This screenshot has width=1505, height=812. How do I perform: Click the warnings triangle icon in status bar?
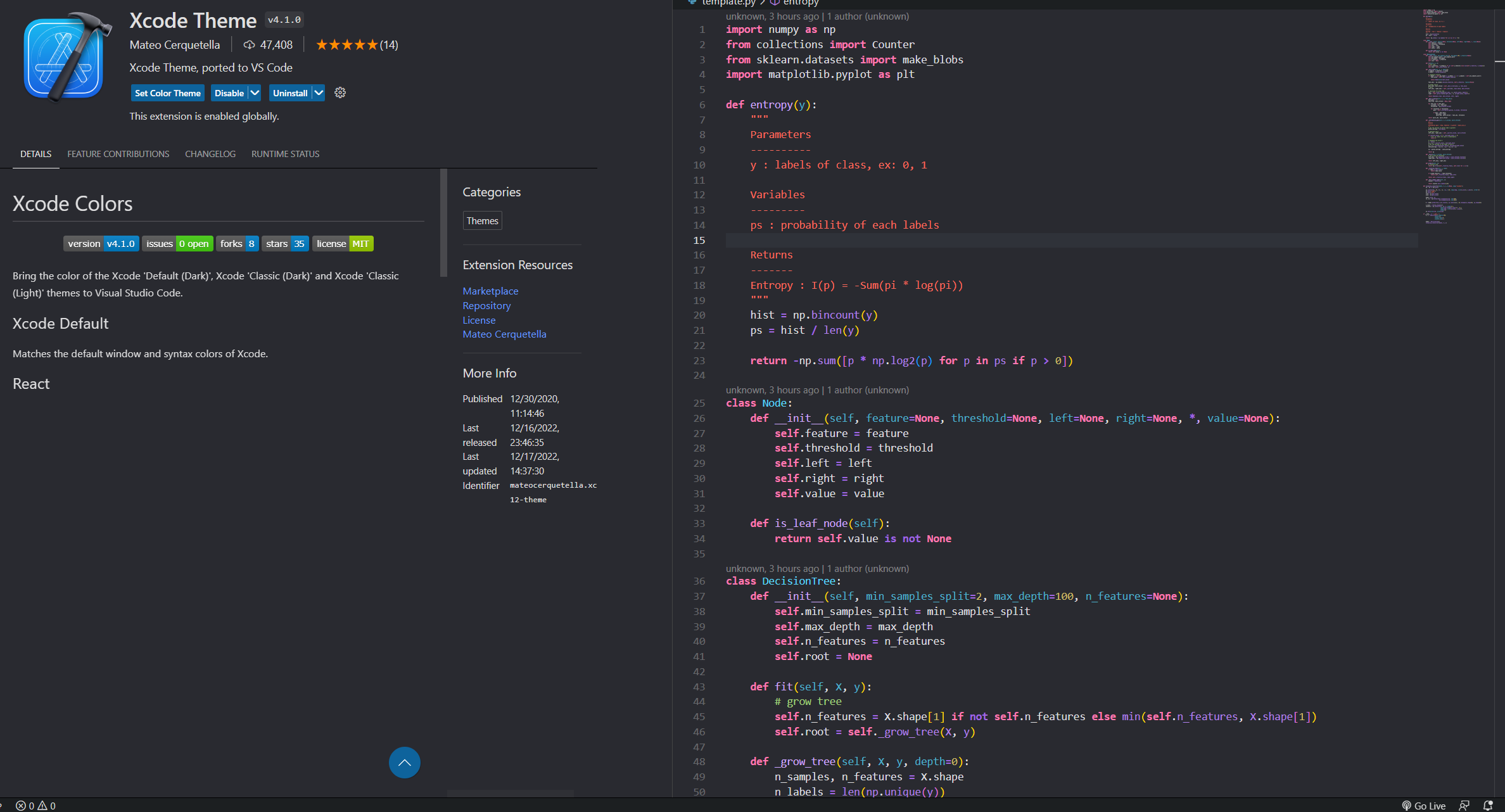click(42, 806)
